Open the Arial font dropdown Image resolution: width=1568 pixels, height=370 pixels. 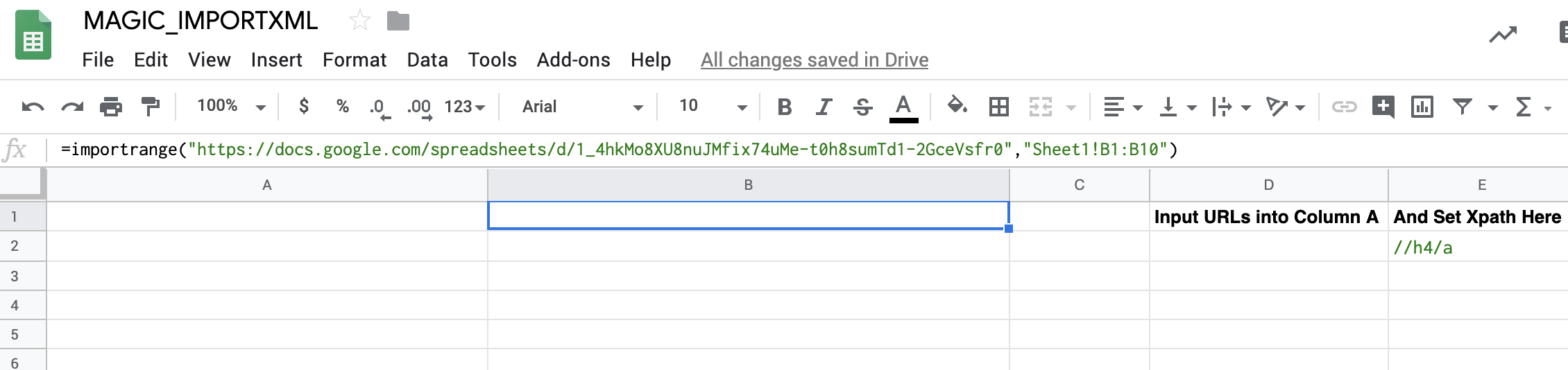[582, 107]
